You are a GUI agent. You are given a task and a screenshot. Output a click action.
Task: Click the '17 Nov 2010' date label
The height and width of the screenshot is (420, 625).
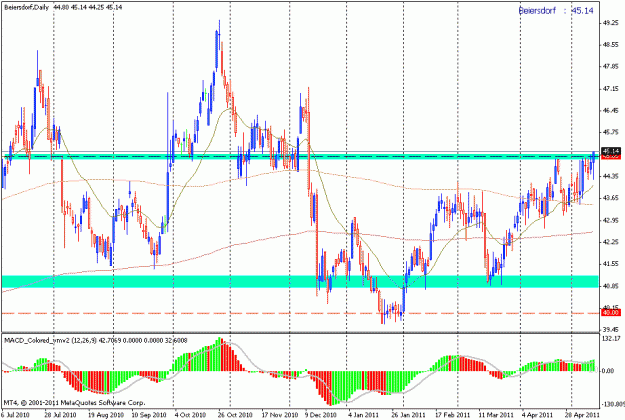(279, 415)
